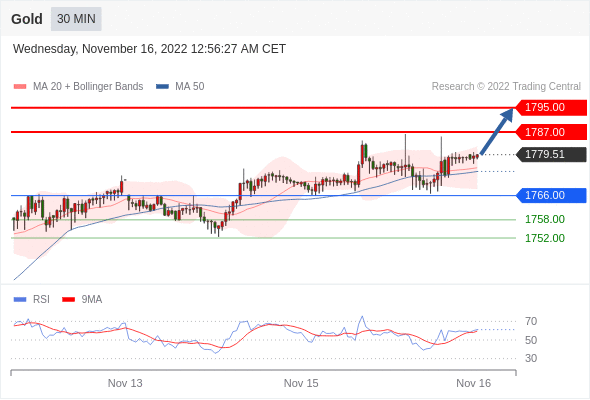Click the RSI legend label
This screenshot has height=400, width=590.
pos(41,300)
